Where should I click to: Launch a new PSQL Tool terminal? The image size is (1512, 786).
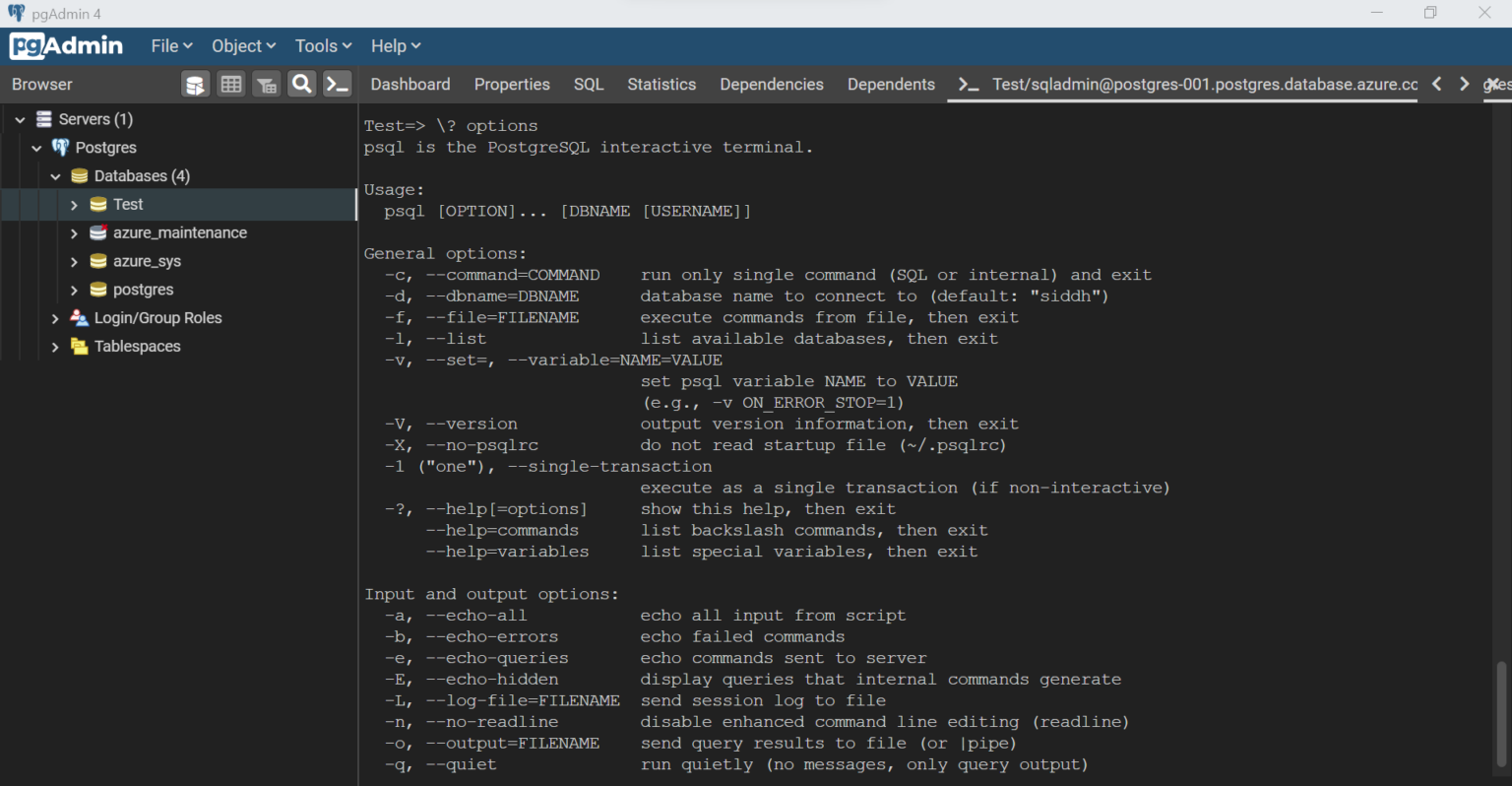coord(337,84)
